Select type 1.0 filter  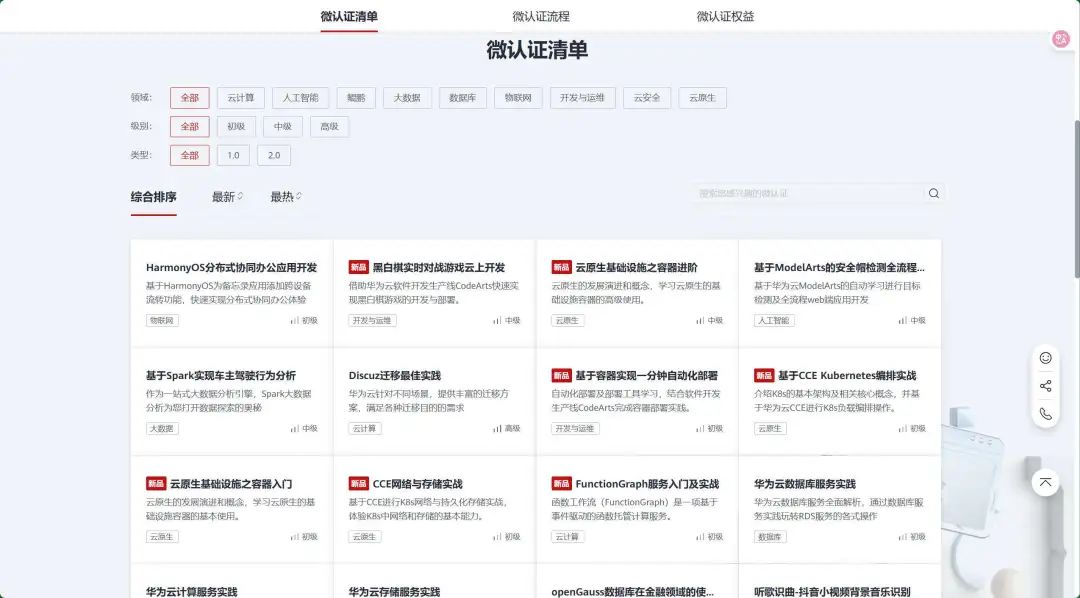pyautogui.click(x=233, y=155)
